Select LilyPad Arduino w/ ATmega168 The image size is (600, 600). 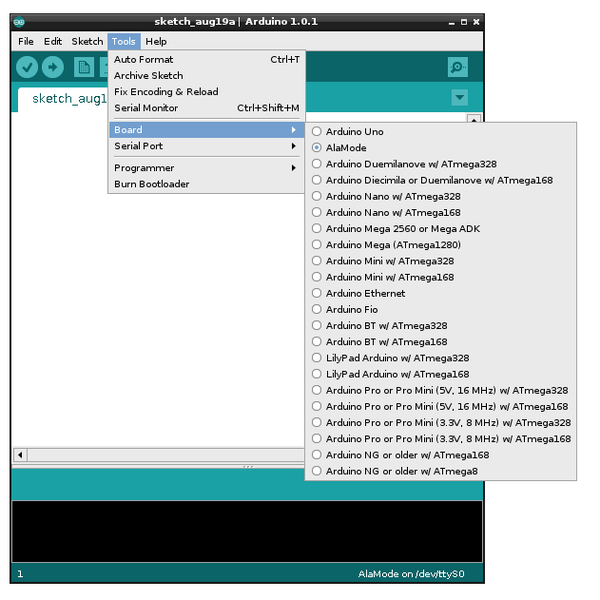tap(440, 374)
